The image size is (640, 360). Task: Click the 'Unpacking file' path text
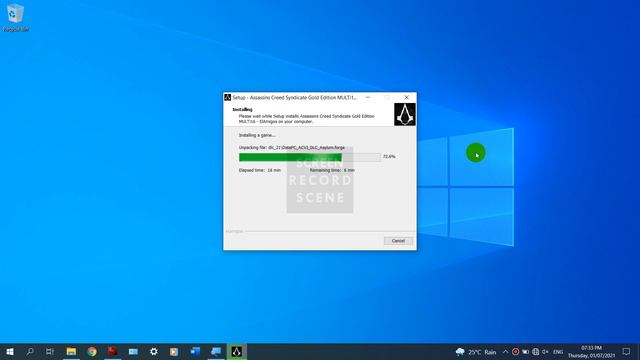[x=292, y=147]
